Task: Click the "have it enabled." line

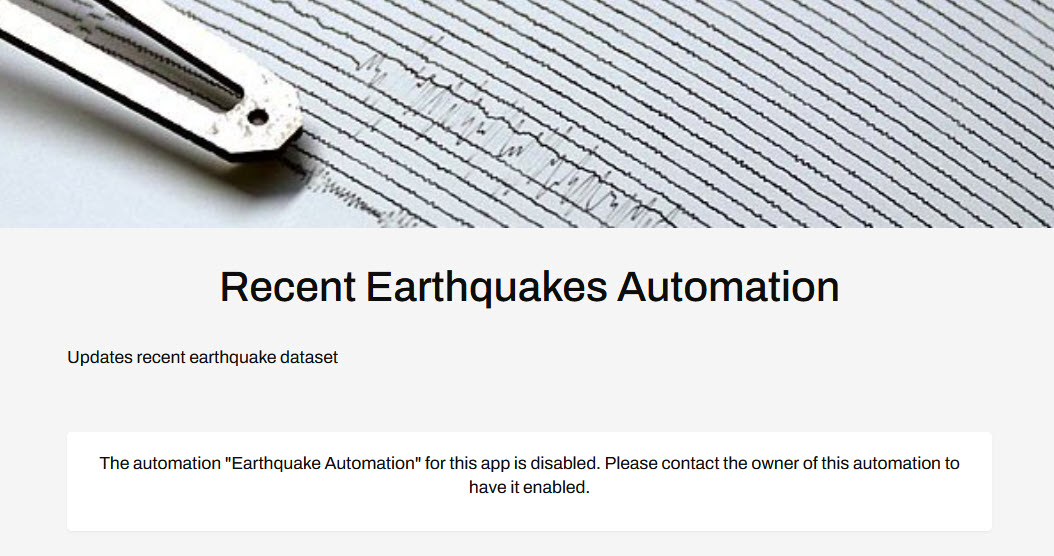Action: click(x=528, y=488)
